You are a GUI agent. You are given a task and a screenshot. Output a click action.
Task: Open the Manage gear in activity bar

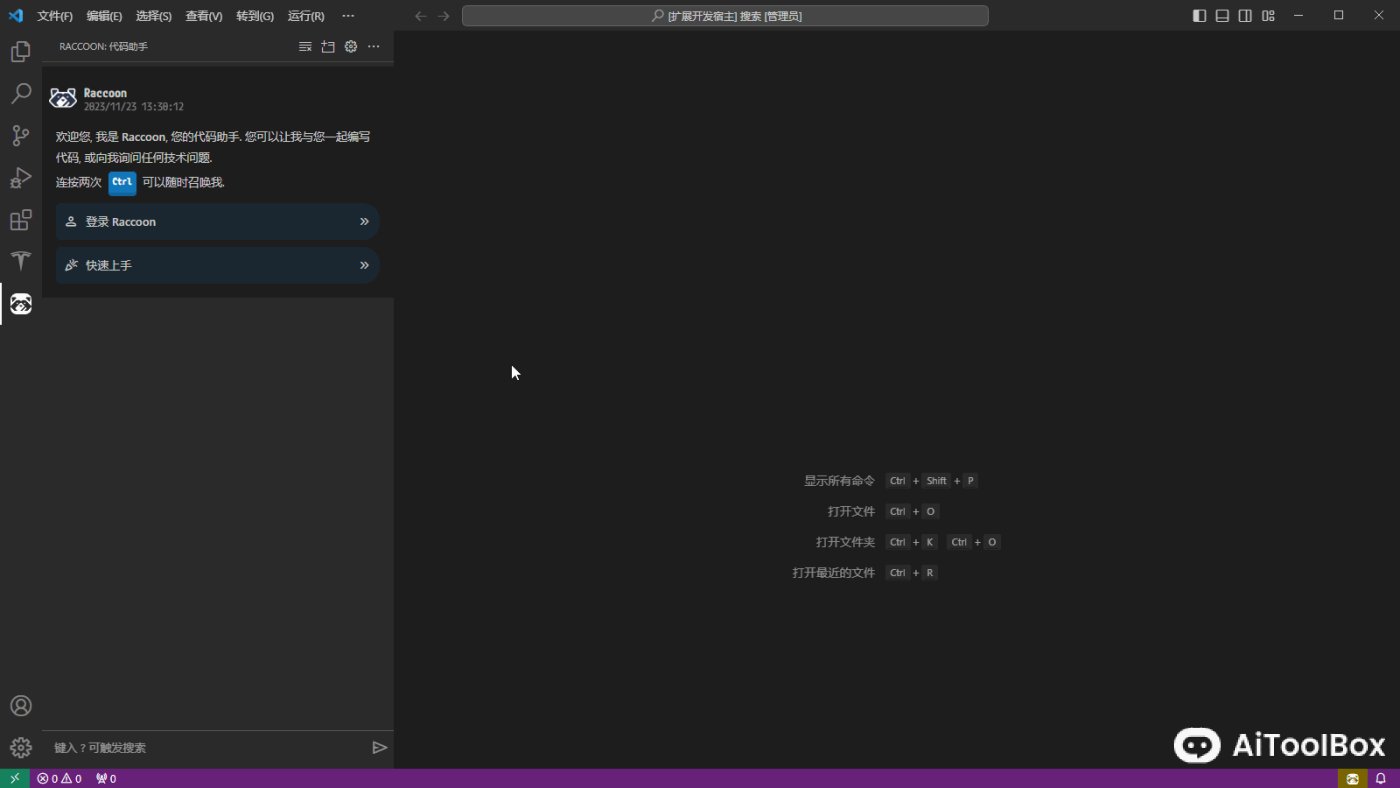point(20,748)
